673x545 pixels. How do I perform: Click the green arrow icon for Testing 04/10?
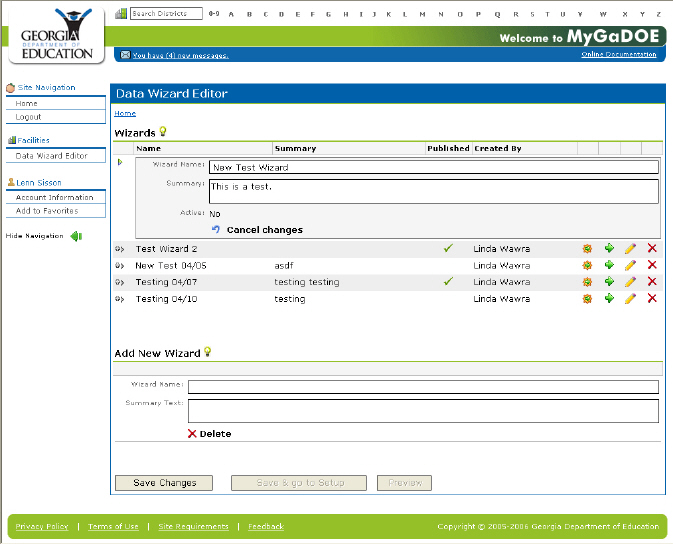click(x=609, y=298)
